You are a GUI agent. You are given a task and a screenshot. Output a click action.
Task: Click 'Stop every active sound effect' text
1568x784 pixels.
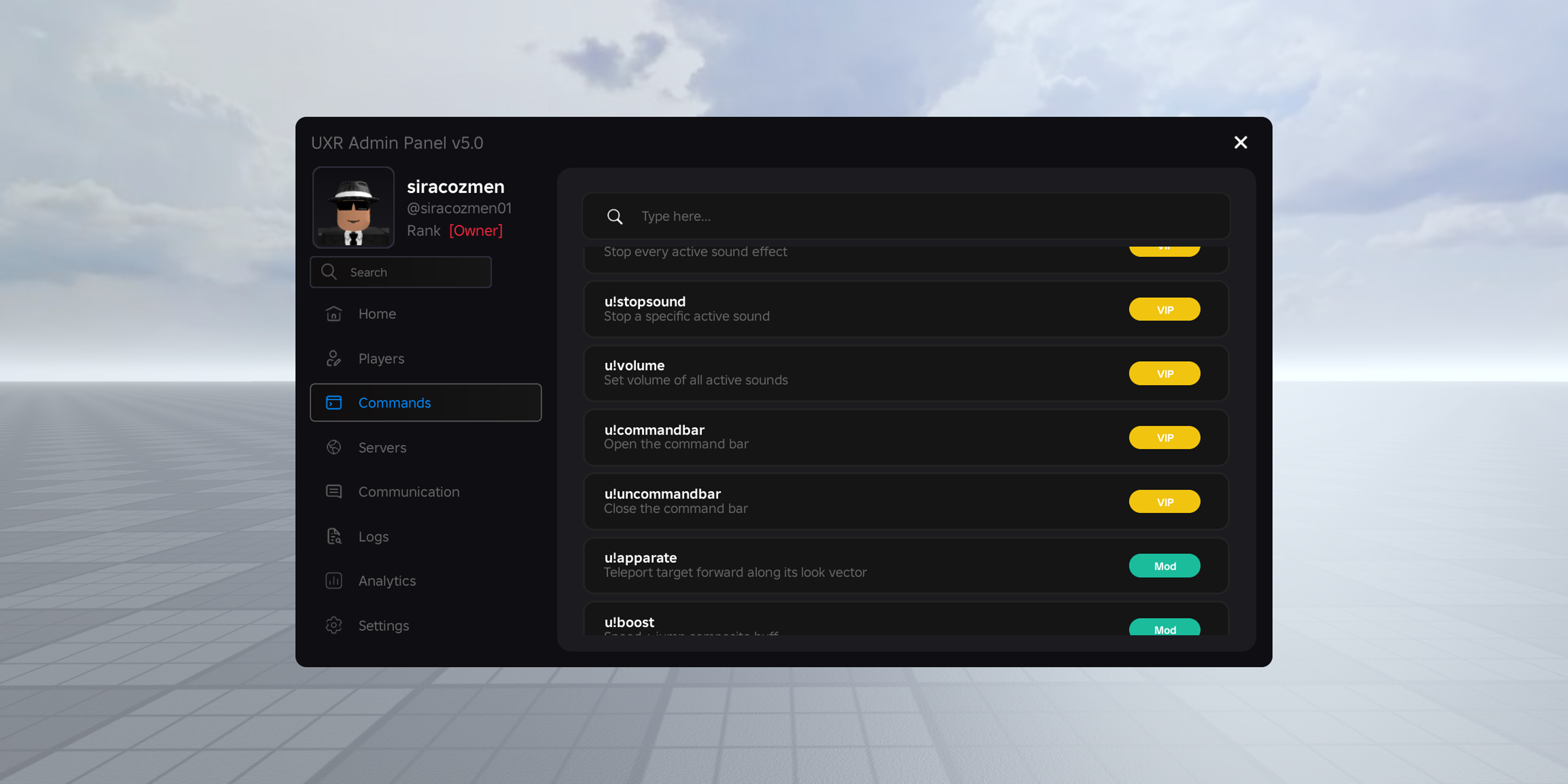click(695, 251)
